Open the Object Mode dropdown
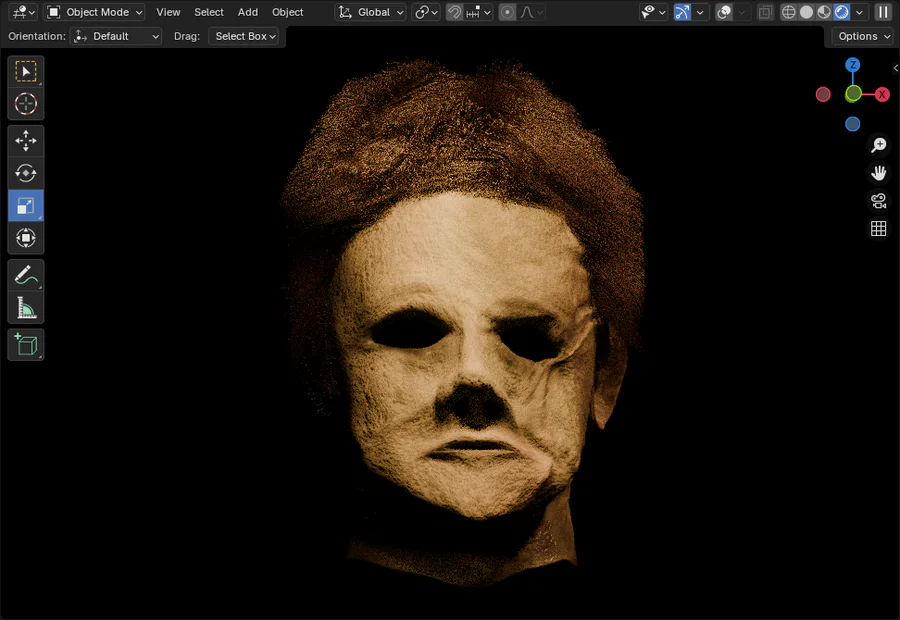This screenshot has height=620, width=900. point(94,12)
